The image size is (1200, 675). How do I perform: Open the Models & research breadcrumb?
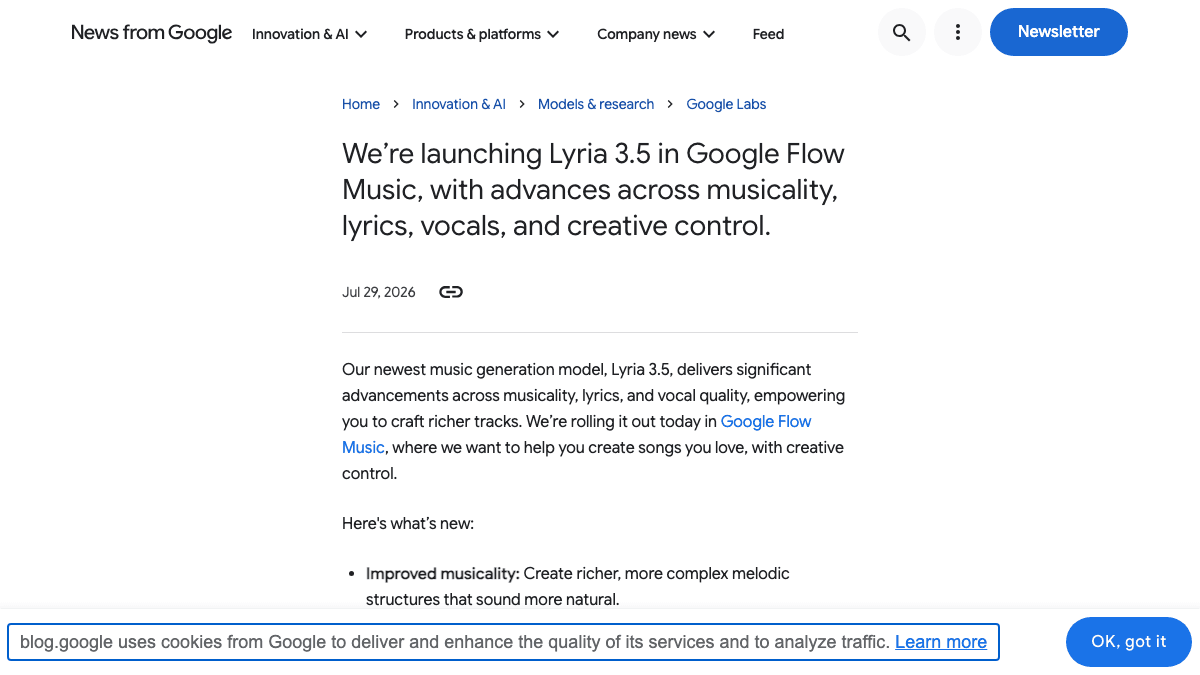click(596, 104)
